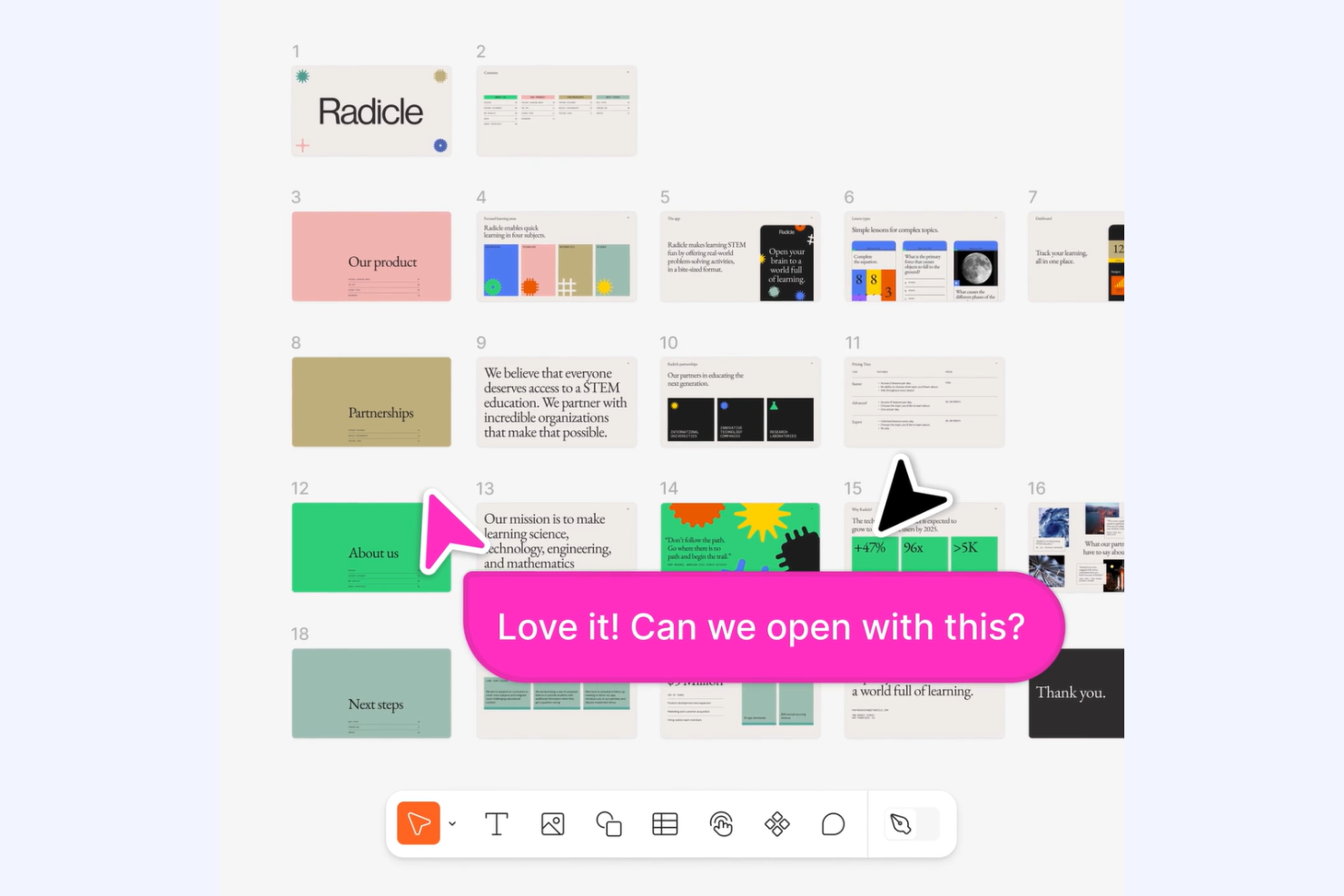The image size is (1344, 896).
Task: Select slide 16 photo collage
Action: click(x=1076, y=546)
